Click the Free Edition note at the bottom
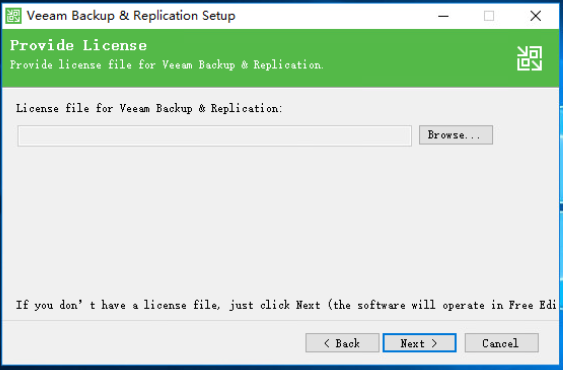 coord(286,305)
